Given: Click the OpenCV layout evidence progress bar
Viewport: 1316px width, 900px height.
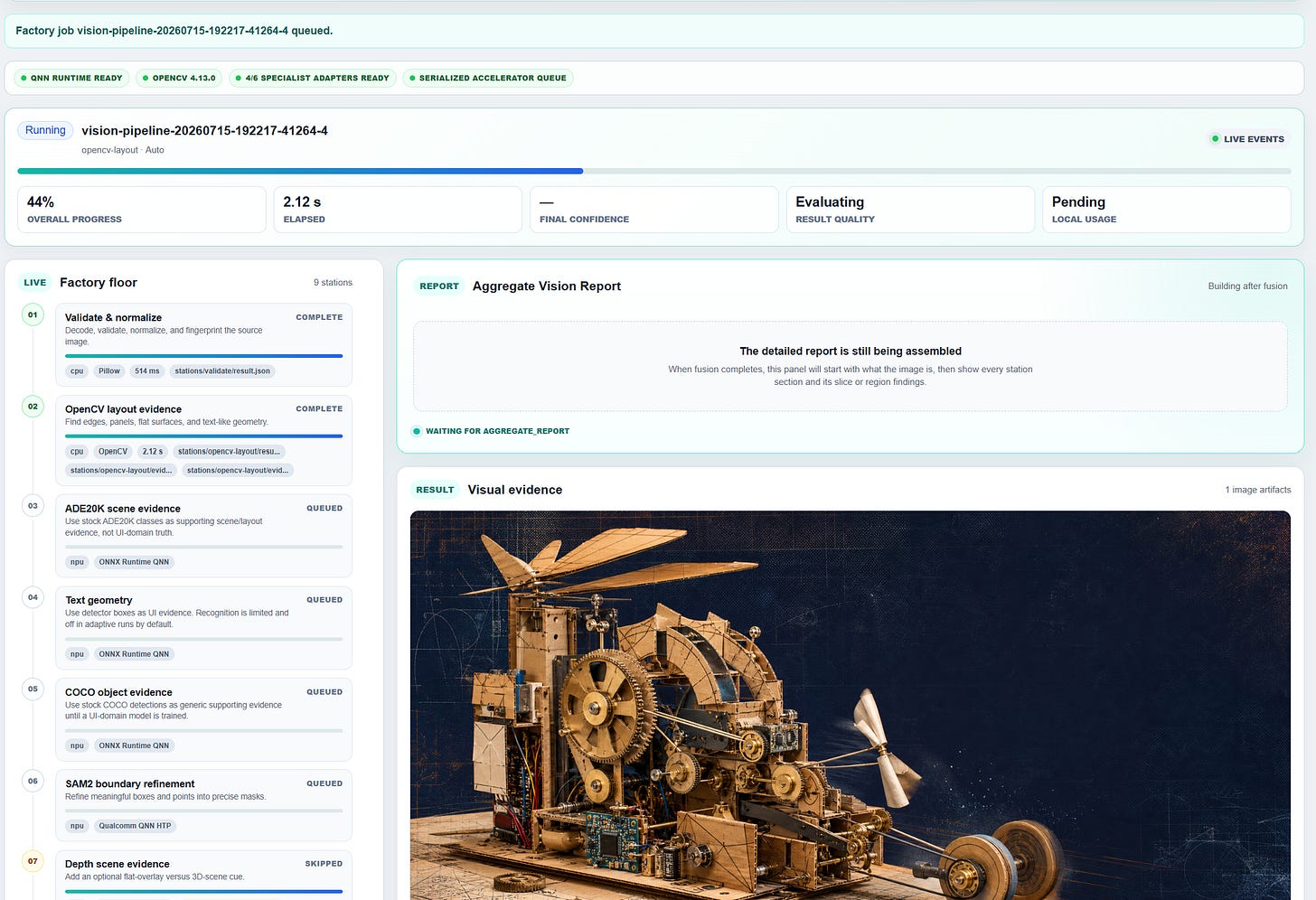Looking at the screenshot, I should click(203, 436).
